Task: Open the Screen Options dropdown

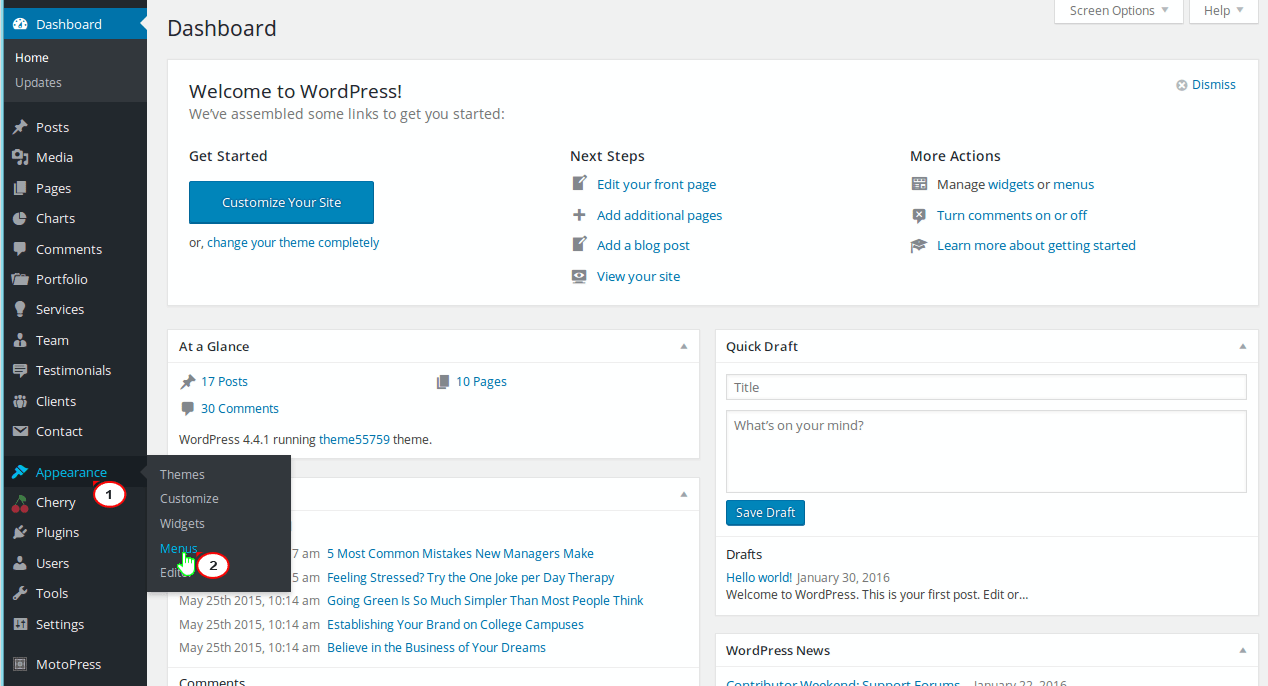Action: (x=1118, y=11)
